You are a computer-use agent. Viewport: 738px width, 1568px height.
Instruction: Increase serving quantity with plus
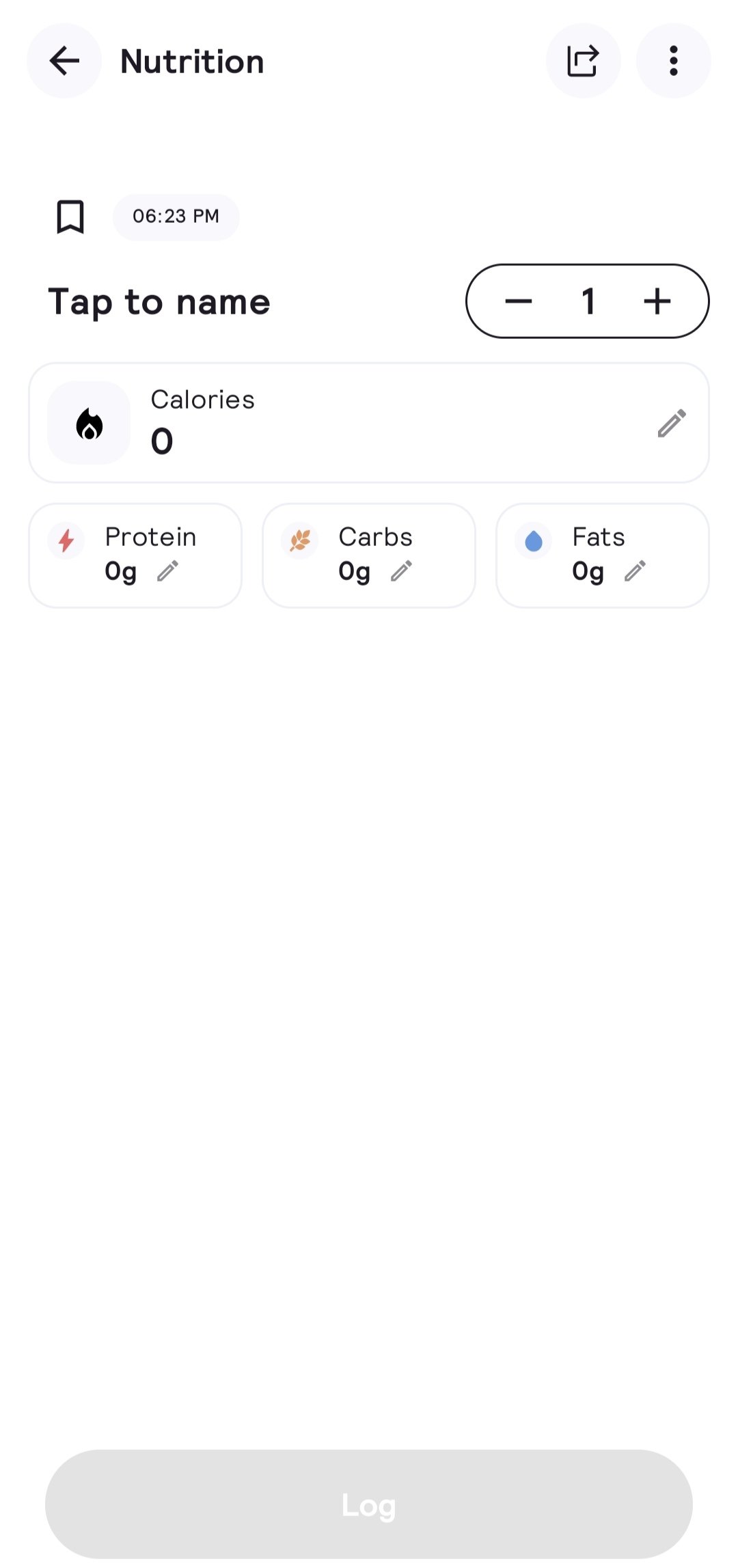(x=657, y=301)
